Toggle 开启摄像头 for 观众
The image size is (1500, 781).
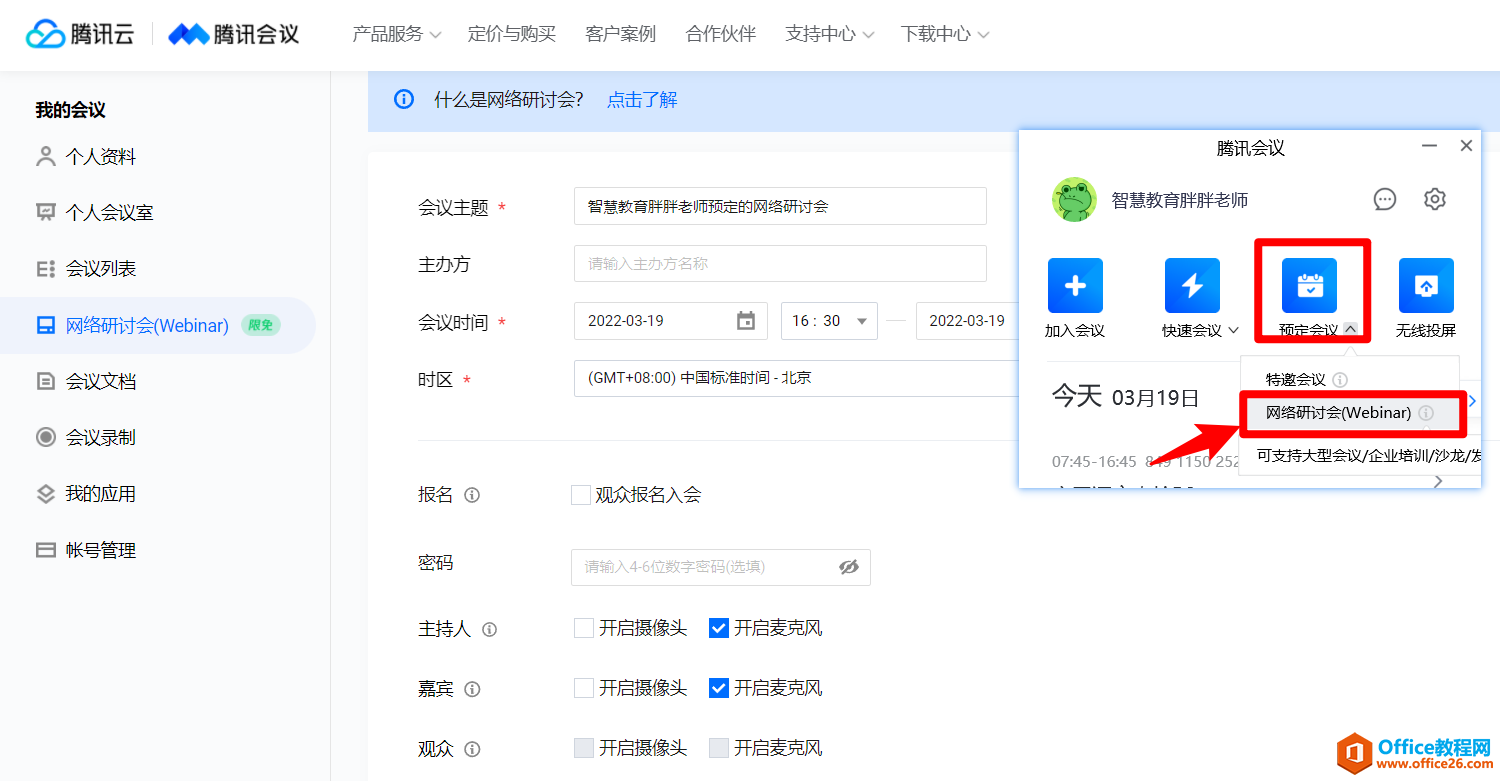click(x=584, y=748)
